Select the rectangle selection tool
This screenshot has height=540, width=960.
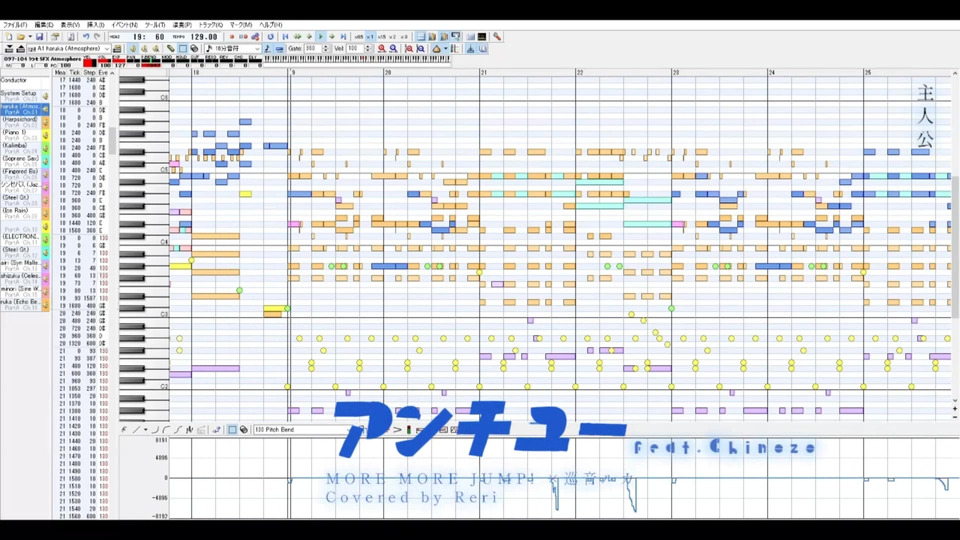pos(182,48)
